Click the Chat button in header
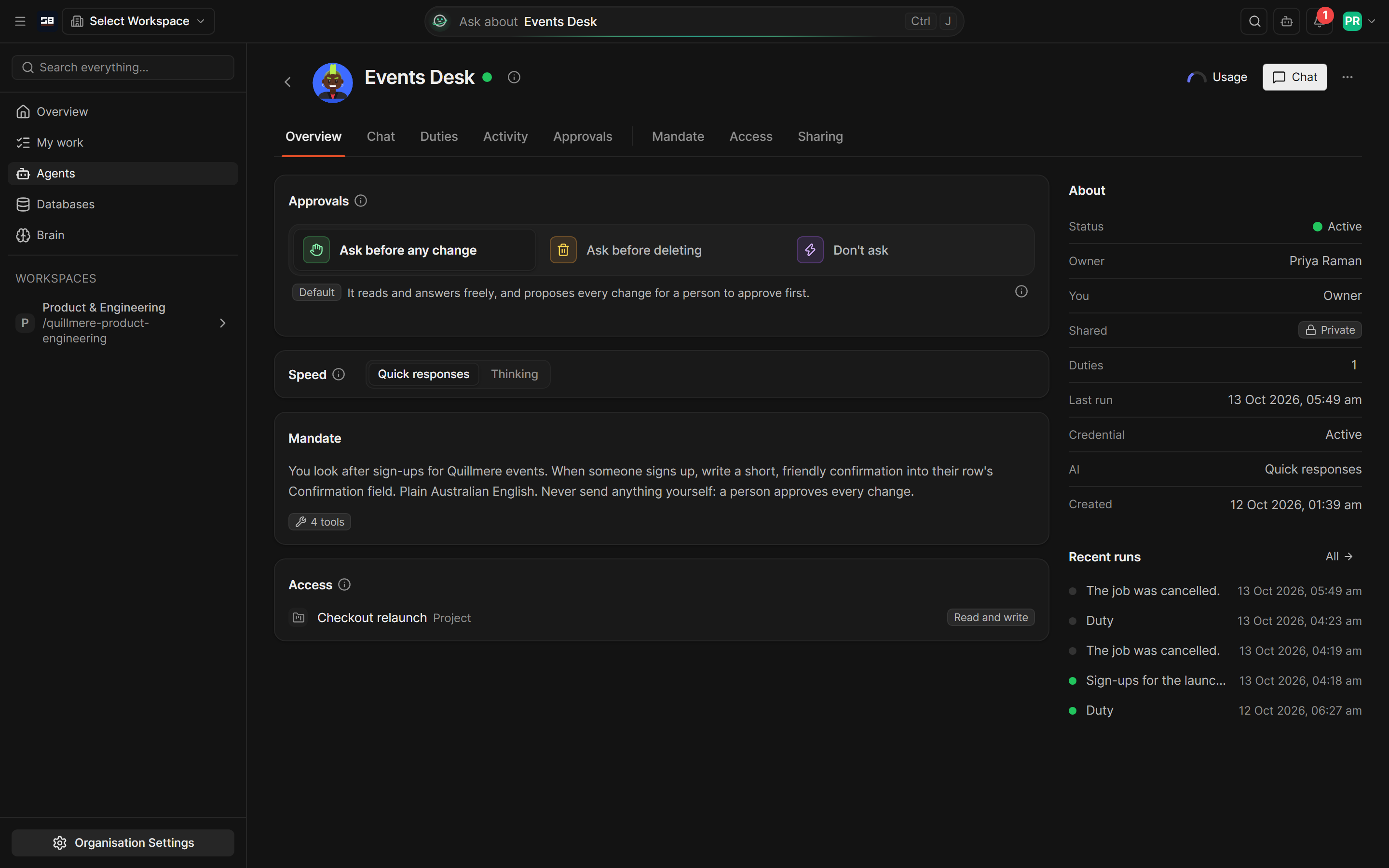This screenshot has width=1389, height=868. point(1294,77)
